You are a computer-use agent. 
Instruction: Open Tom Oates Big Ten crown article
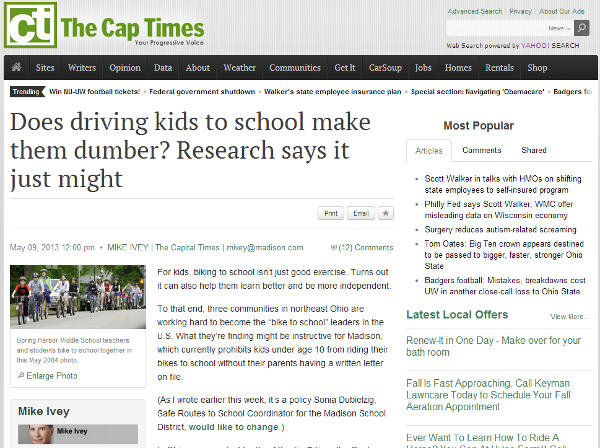(x=504, y=255)
